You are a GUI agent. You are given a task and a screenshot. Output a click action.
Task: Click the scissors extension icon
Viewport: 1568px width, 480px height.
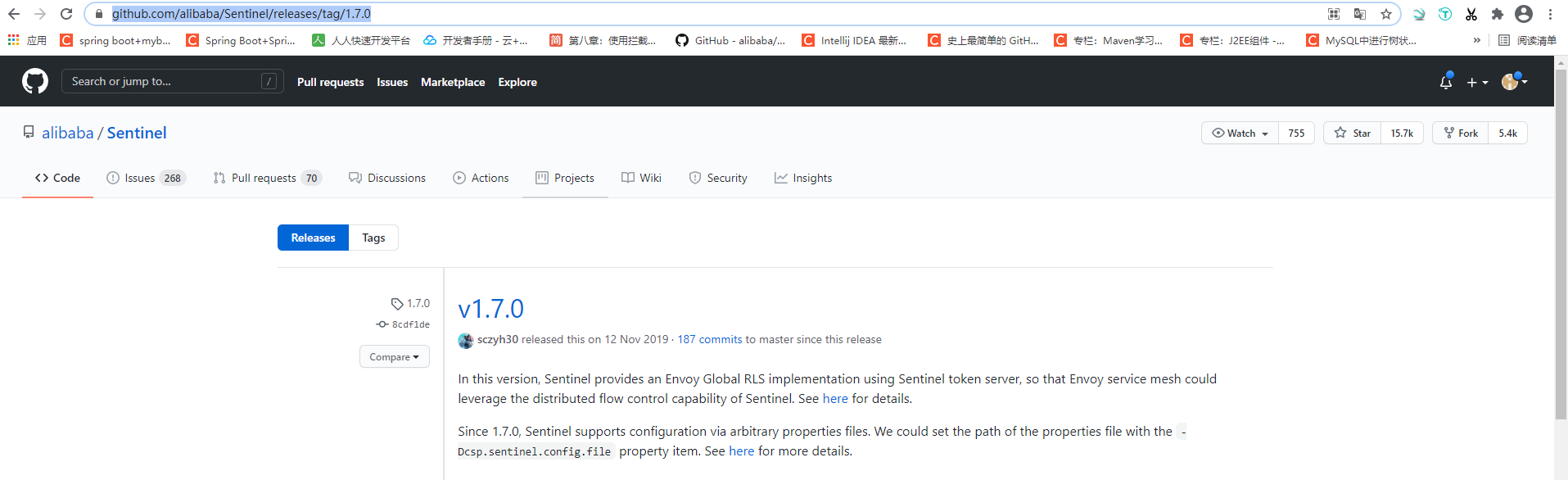pyautogui.click(x=1471, y=14)
